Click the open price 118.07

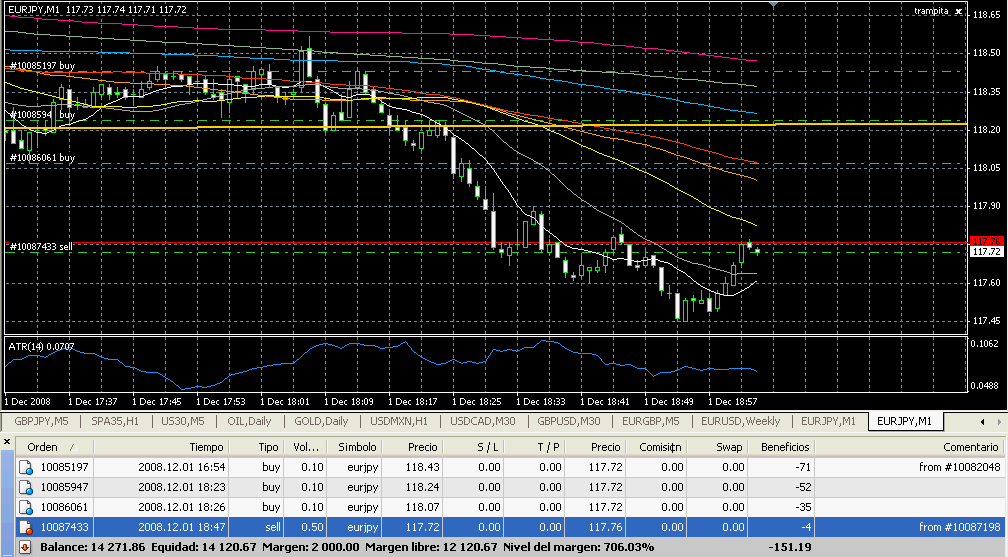(422, 507)
